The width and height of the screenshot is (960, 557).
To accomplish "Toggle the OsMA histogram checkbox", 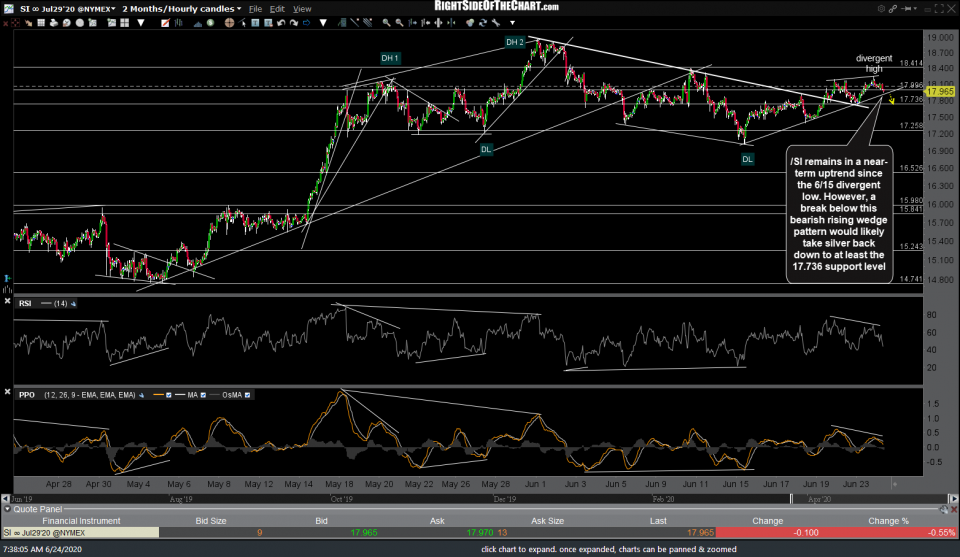I will point(247,395).
